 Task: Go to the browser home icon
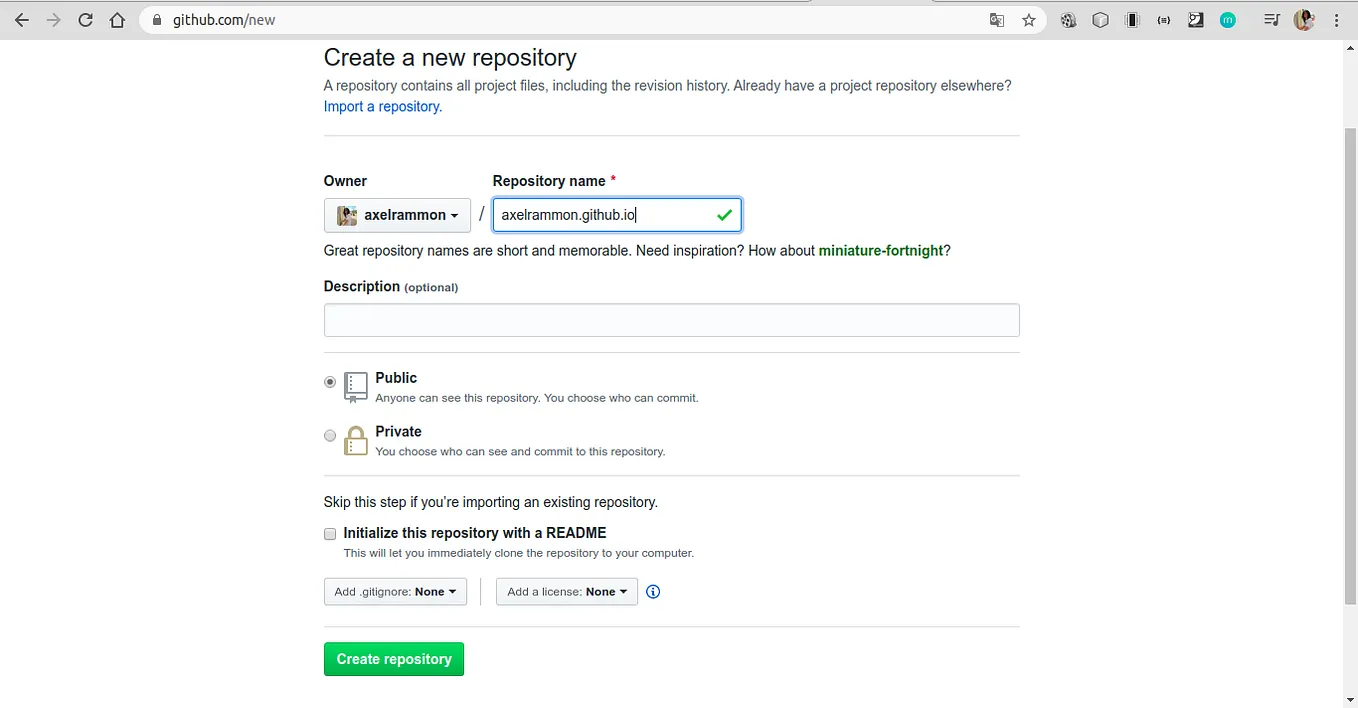tap(118, 20)
